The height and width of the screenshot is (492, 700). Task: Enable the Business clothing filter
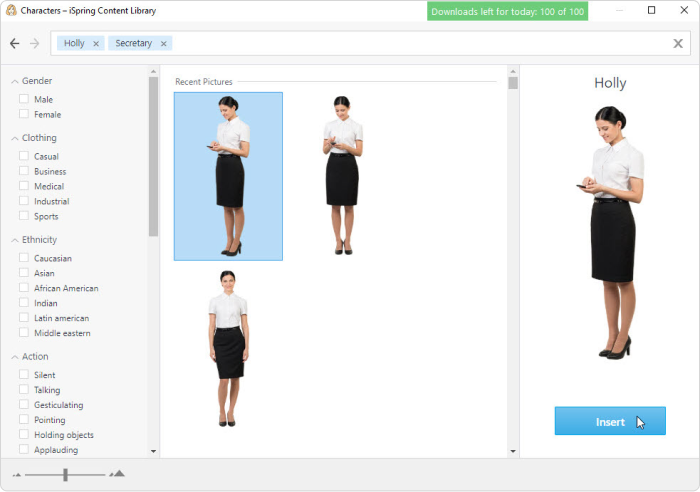[24, 171]
